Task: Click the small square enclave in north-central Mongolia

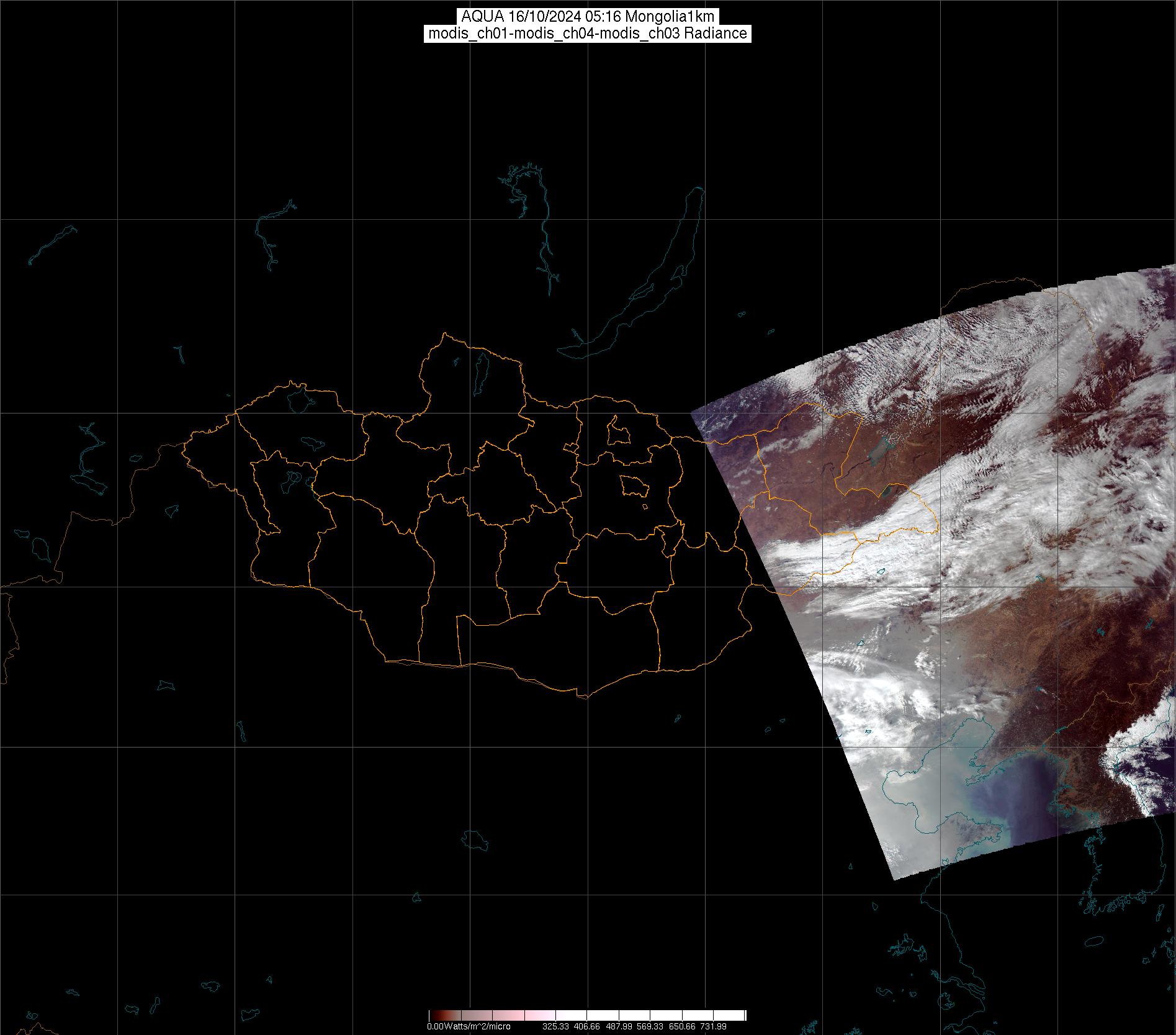Action: pos(618,431)
